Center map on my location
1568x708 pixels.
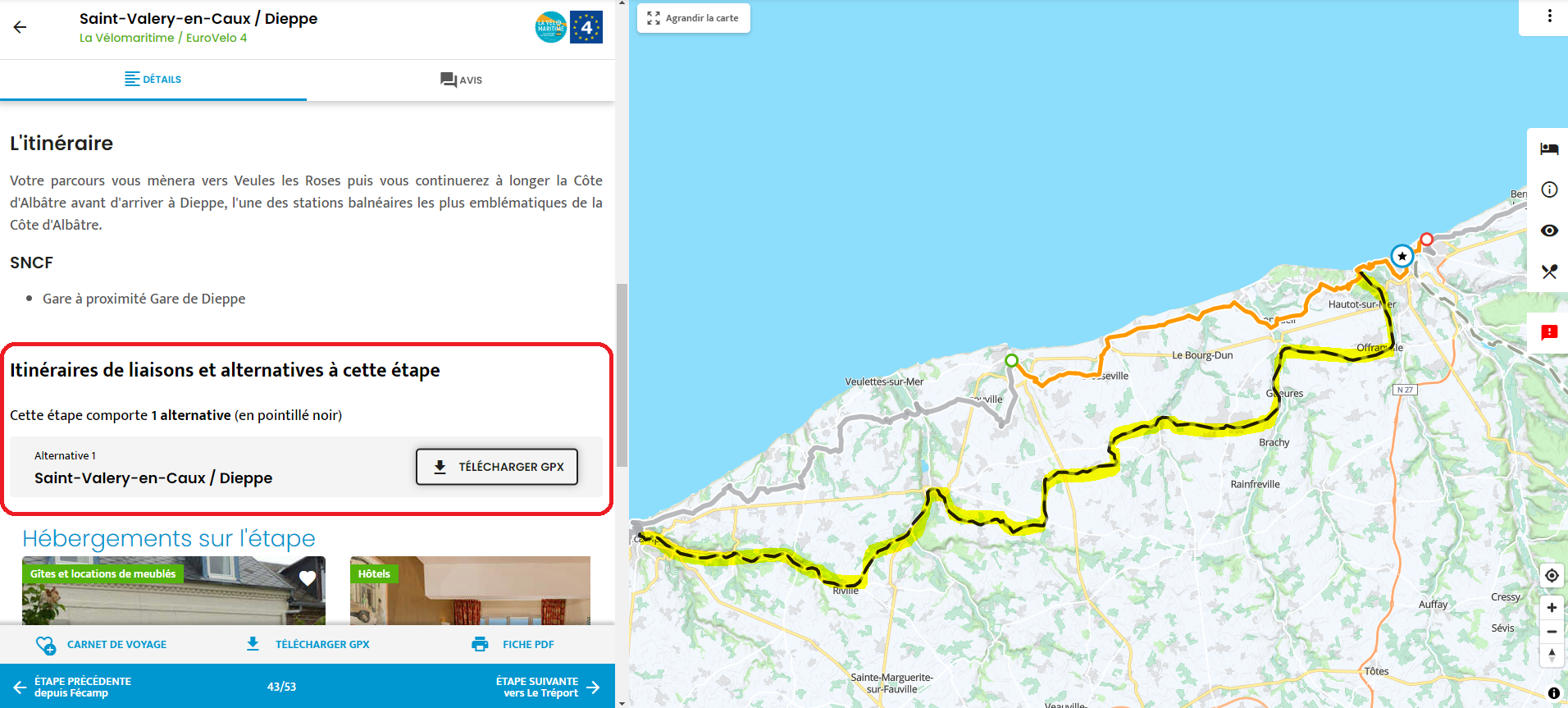tap(1551, 576)
